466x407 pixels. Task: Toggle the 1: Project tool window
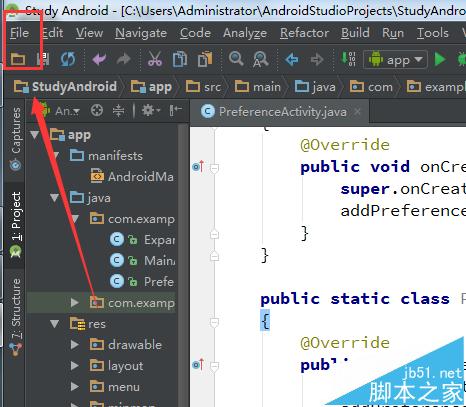[x=15, y=225]
